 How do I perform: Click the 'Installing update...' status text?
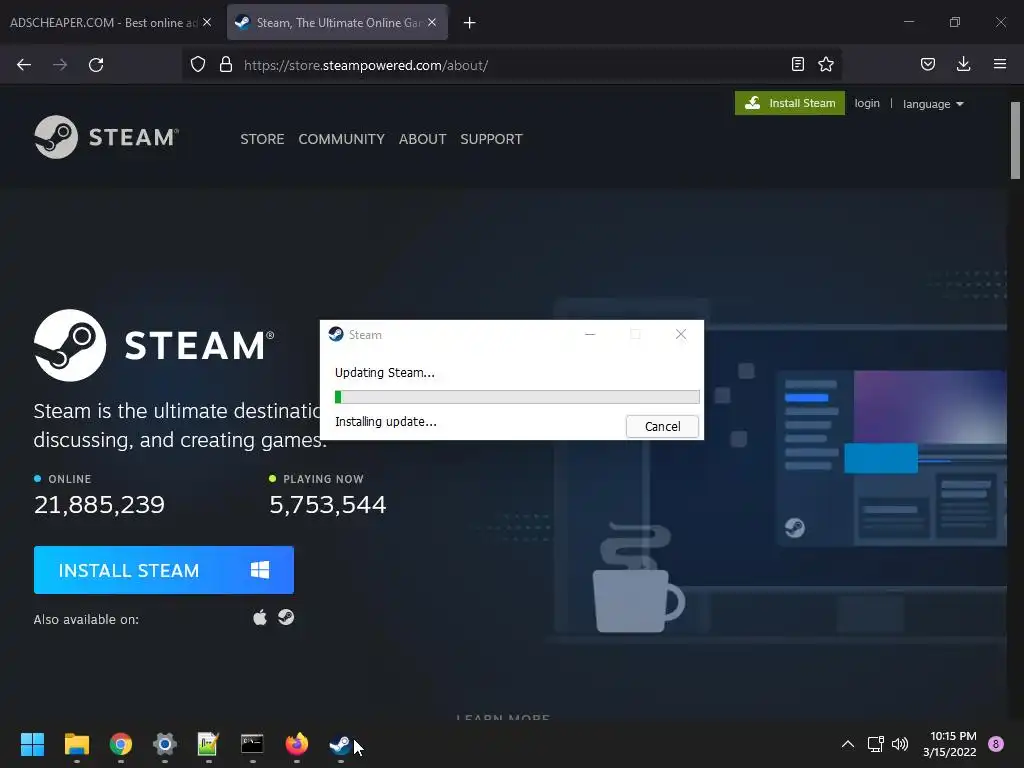(386, 422)
